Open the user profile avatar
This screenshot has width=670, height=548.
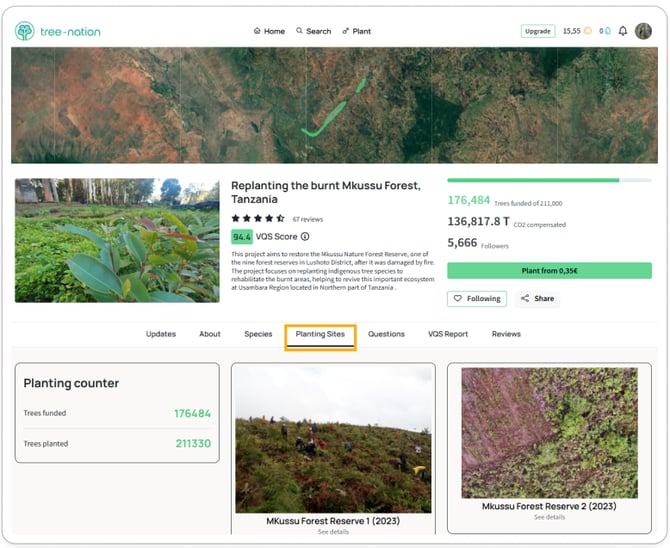coord(643,31)
